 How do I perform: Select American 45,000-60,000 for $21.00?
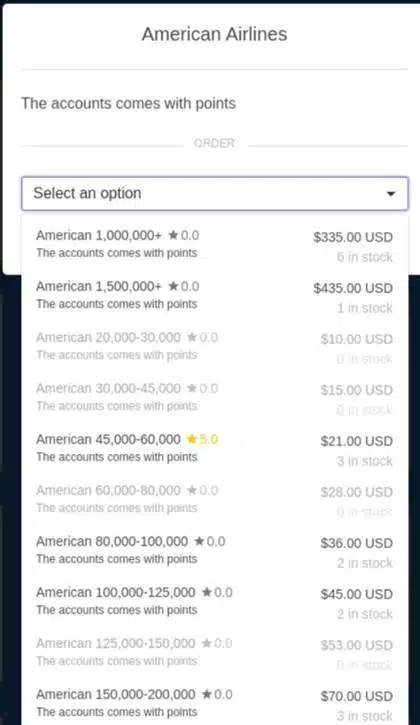pyautogui.click(x=215, y=449)
